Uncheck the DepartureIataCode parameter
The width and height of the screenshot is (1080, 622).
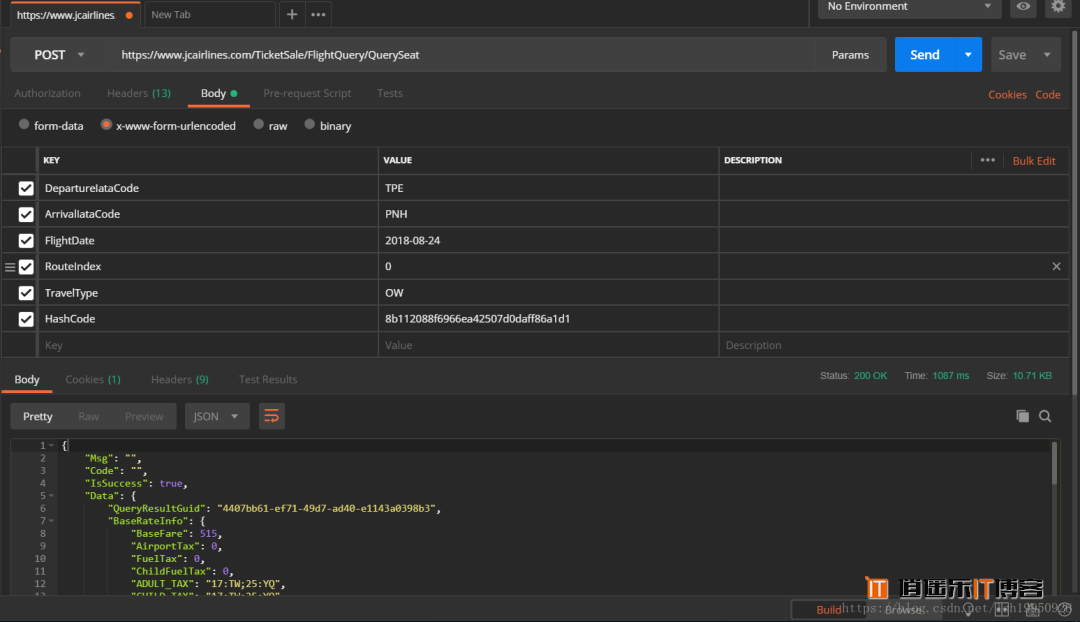tap(26, 188)
